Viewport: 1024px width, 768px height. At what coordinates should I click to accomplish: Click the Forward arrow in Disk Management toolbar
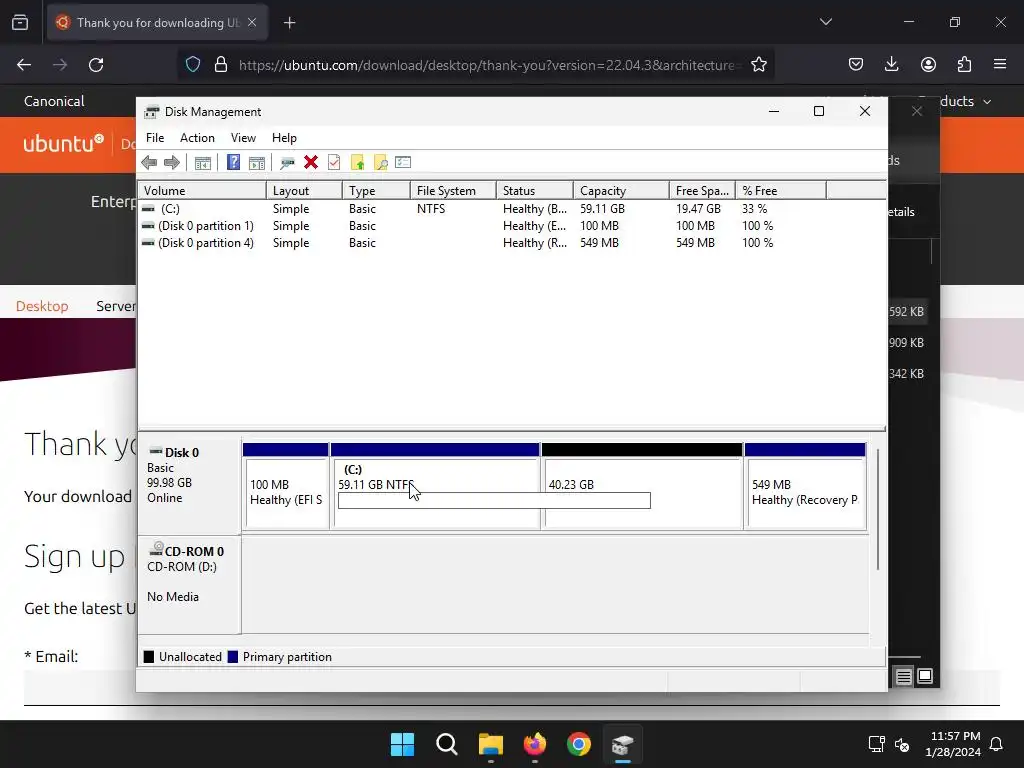coord(172,163)
